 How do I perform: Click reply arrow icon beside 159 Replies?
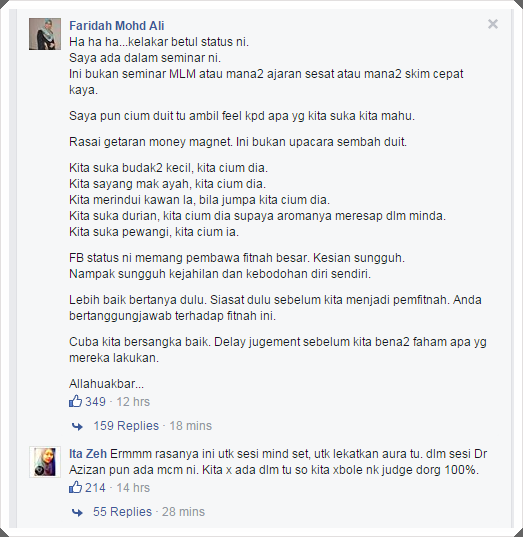click(x=77, y=426)
